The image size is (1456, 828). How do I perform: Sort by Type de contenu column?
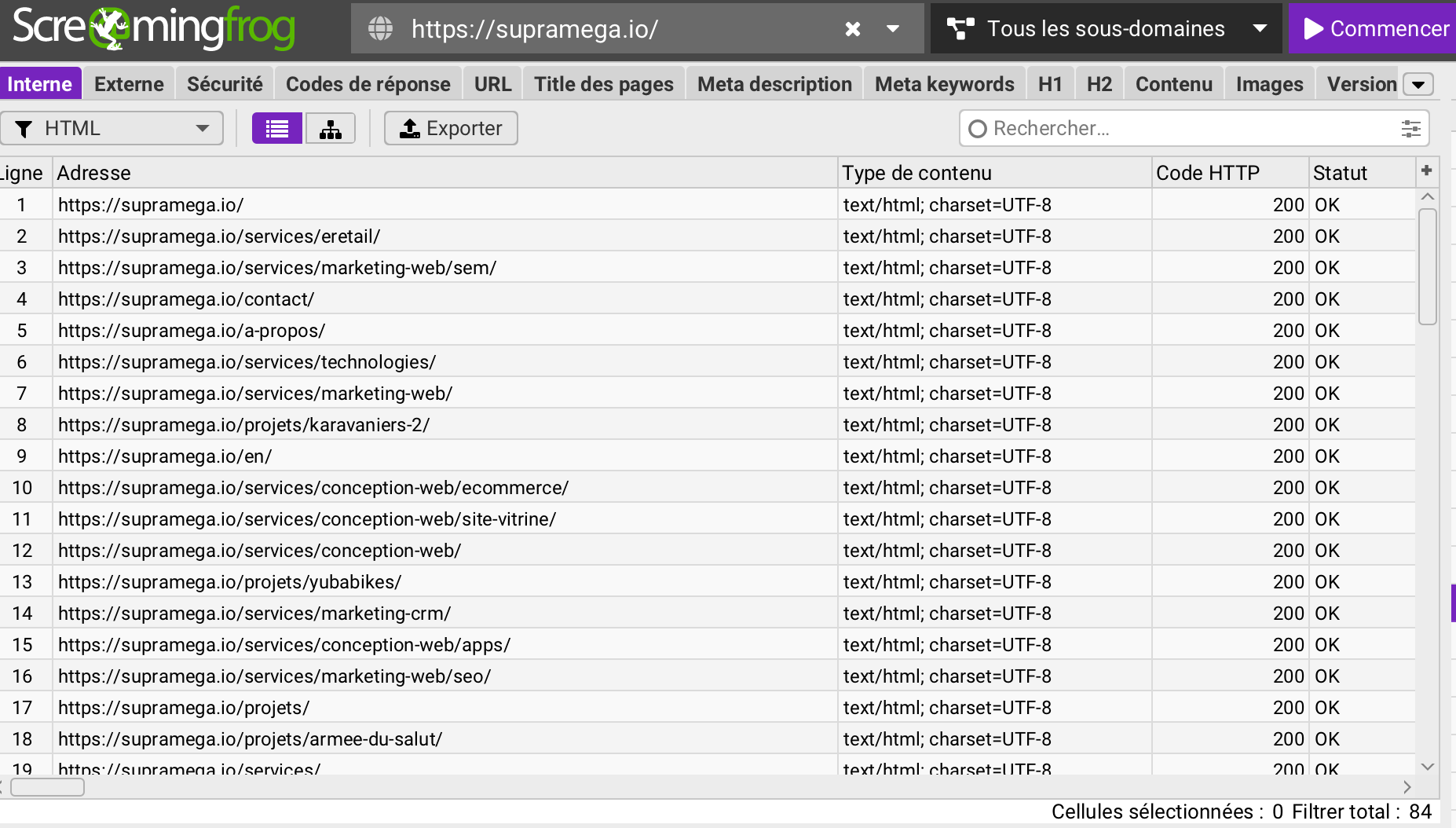[994, 173]
